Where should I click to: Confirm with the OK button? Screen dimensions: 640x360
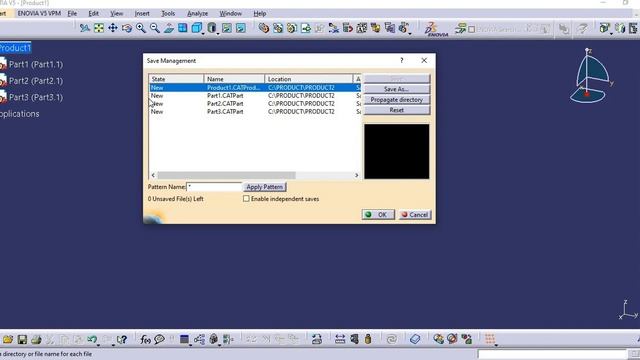tap(378, 215)
